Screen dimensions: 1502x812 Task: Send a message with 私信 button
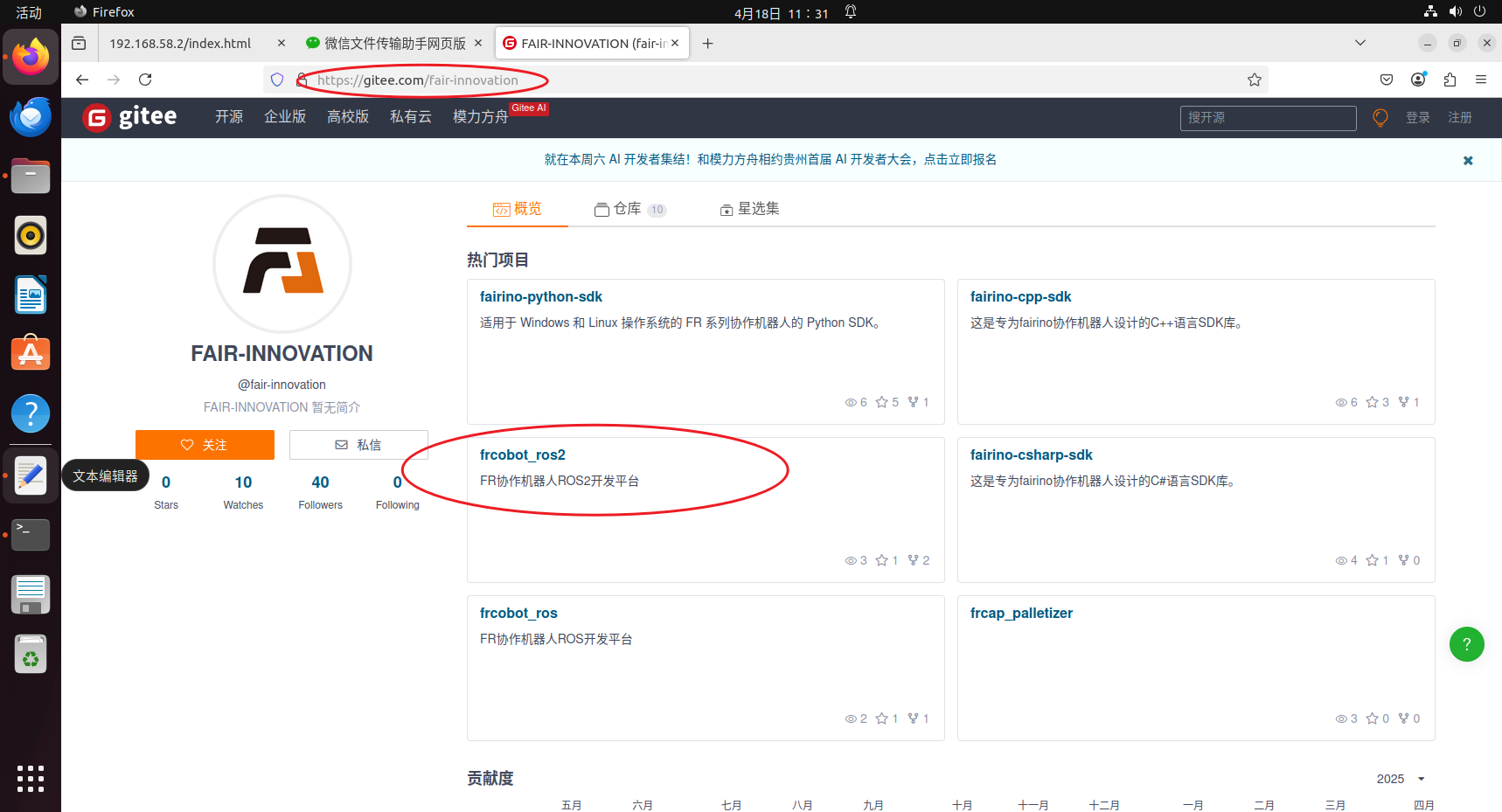tap(358, 445)
